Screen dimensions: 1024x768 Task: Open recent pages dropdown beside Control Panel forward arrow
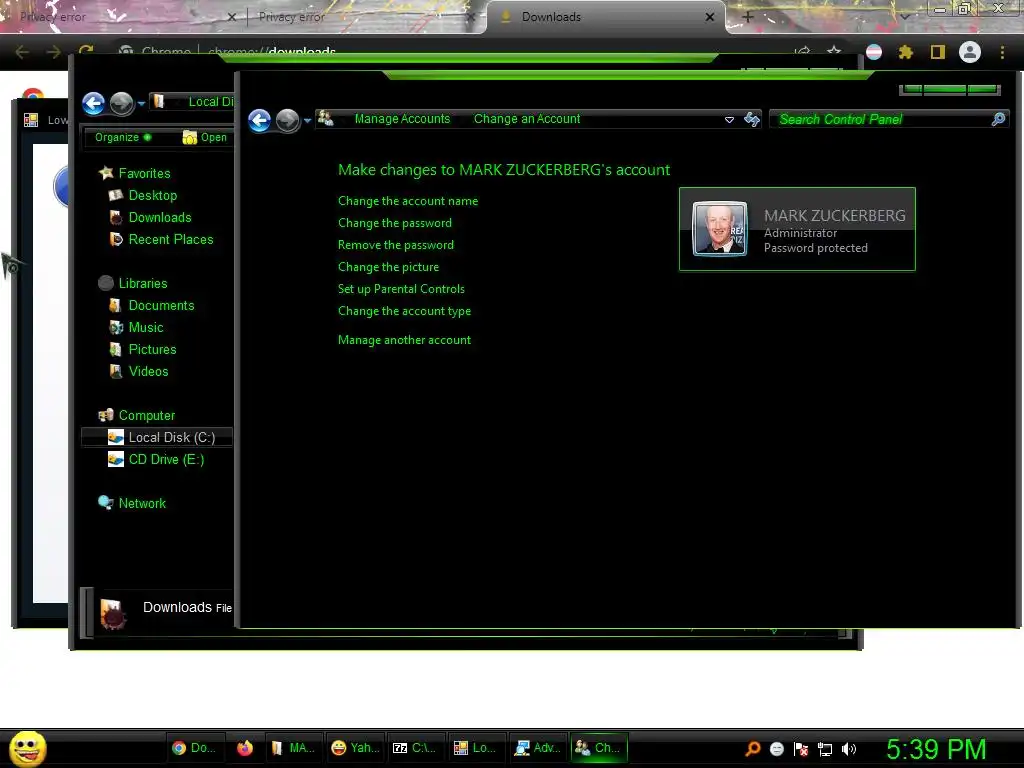(308, 121)
